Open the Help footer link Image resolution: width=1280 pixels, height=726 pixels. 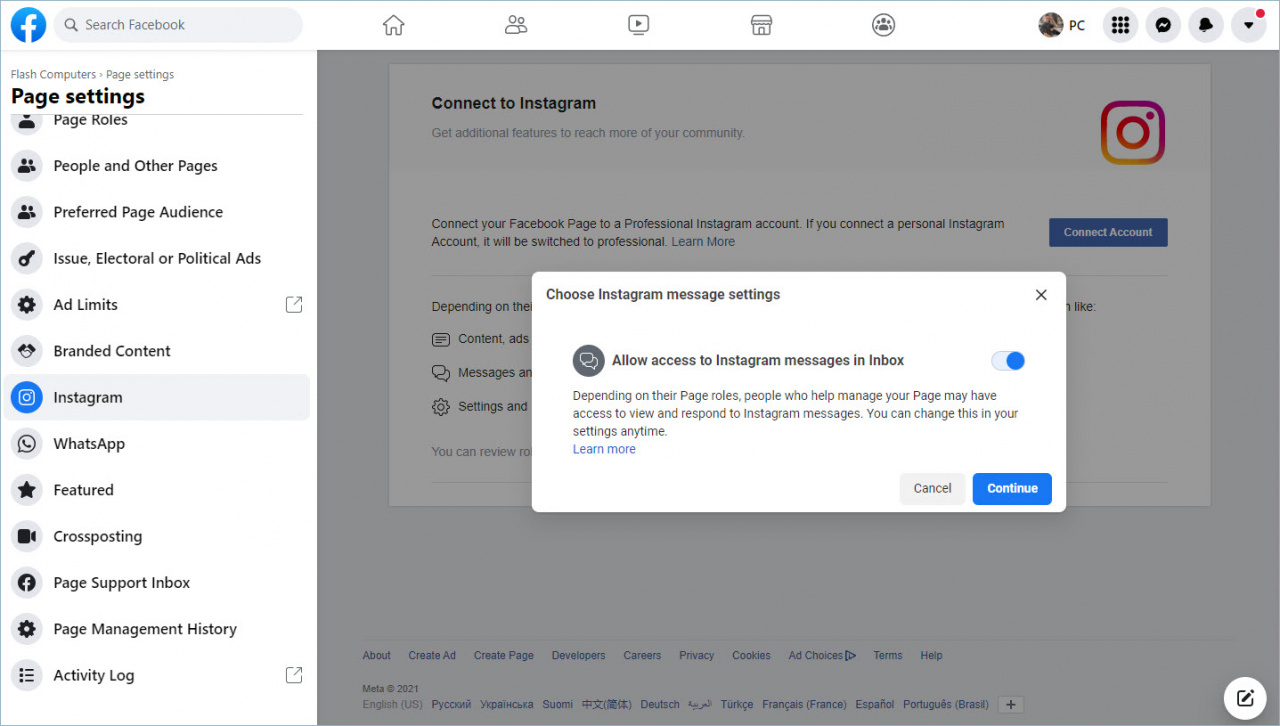pos(931,656)
